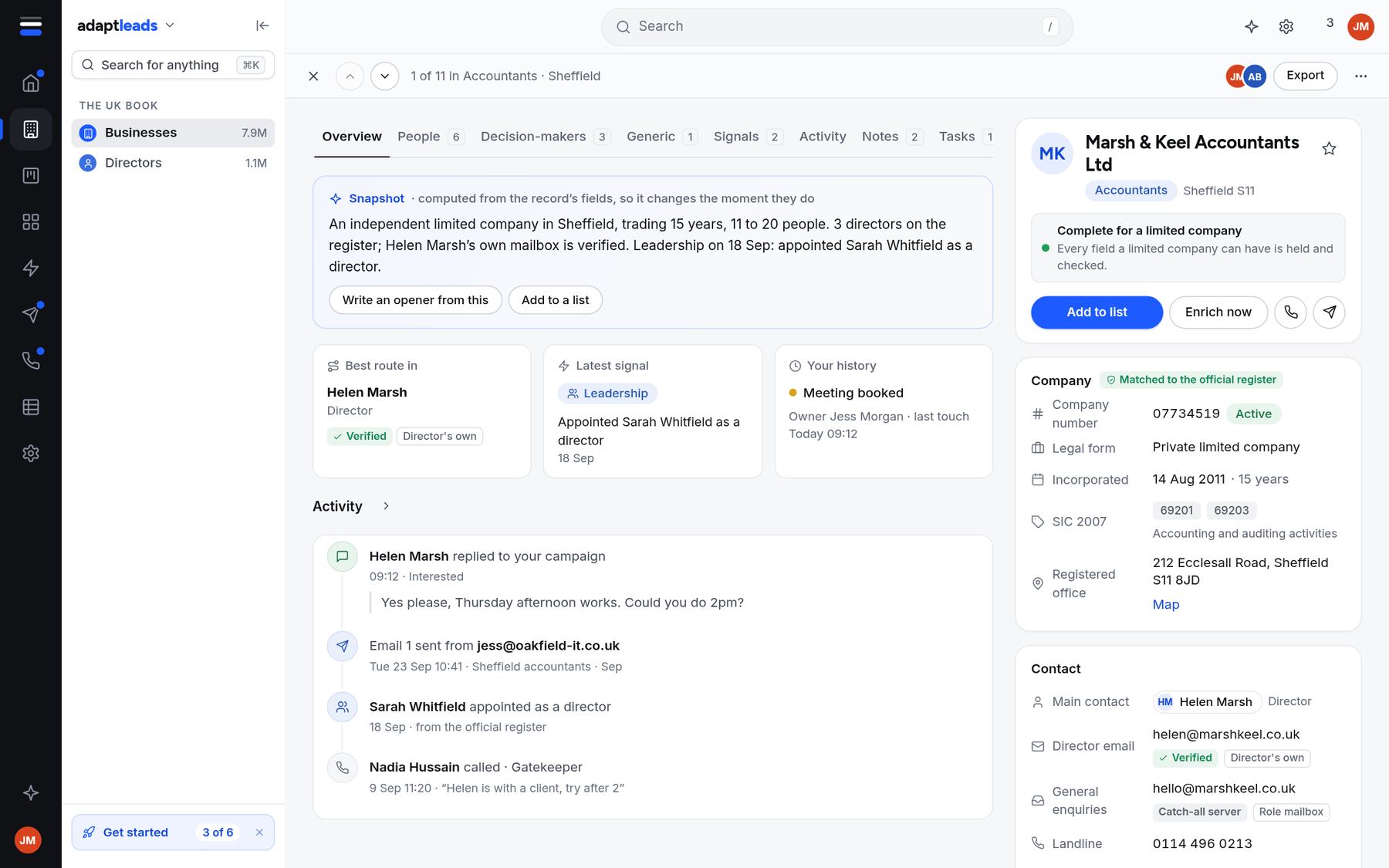This screenshot has height=868, width=1389.
Task: Click the blue Add to list button
Action: click(x=1097, y=312)
